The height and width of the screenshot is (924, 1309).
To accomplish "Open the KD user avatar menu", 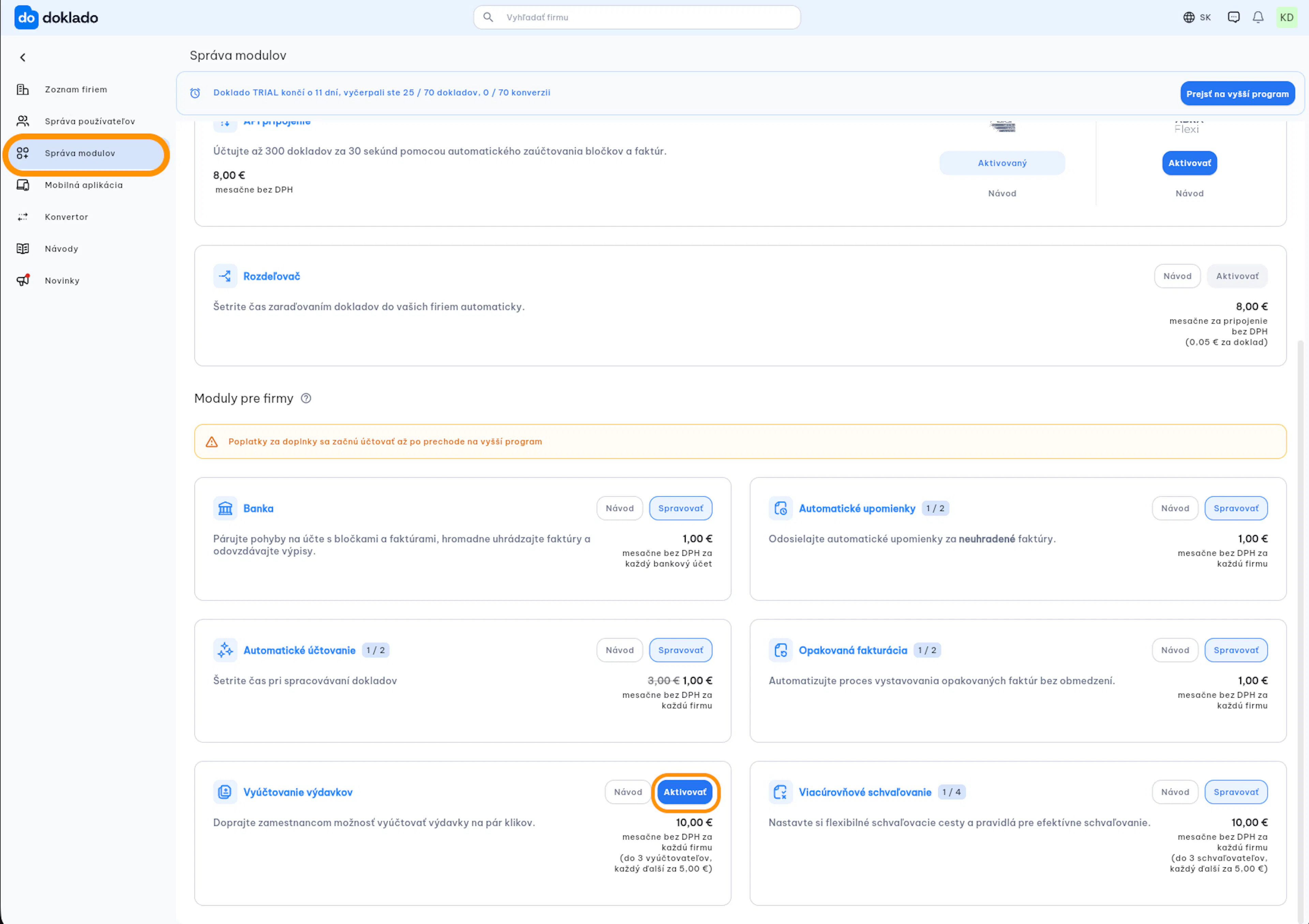I will point(1287,17).
